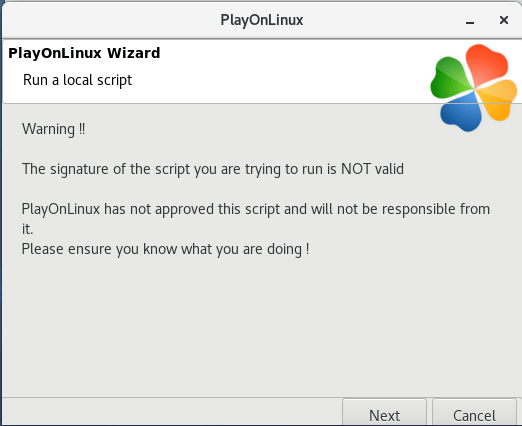Click the blue petal of the logo

coord(462,113)
